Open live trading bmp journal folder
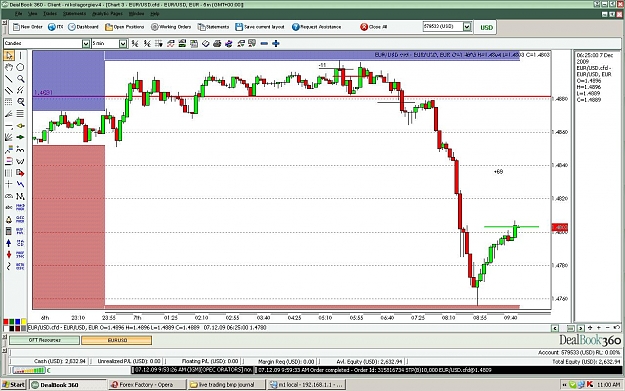The width and height of the screenshot is (625, 391). pyautogui.click(x=226, y=385)
